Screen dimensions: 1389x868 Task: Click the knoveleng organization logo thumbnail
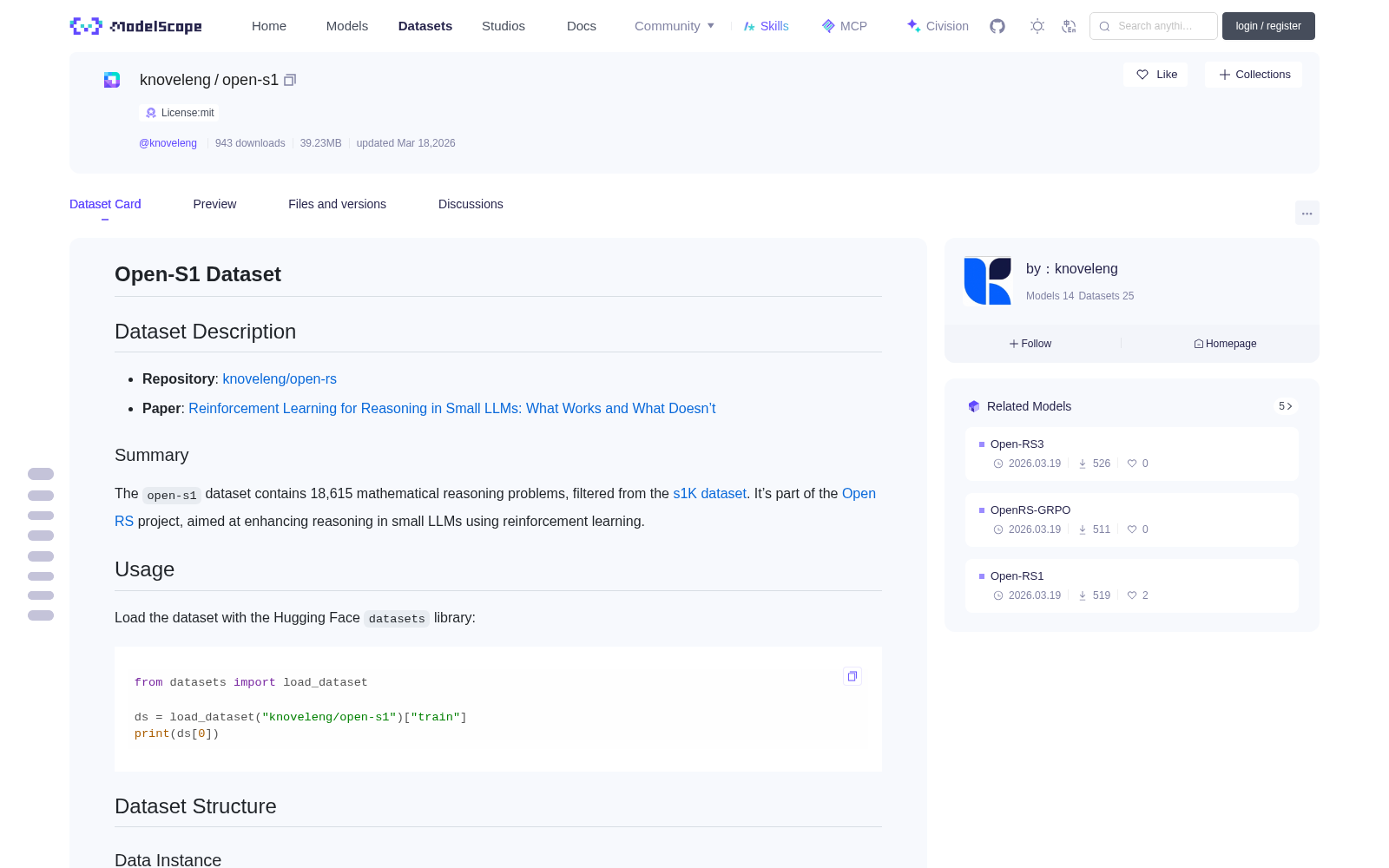click(988, 280)
